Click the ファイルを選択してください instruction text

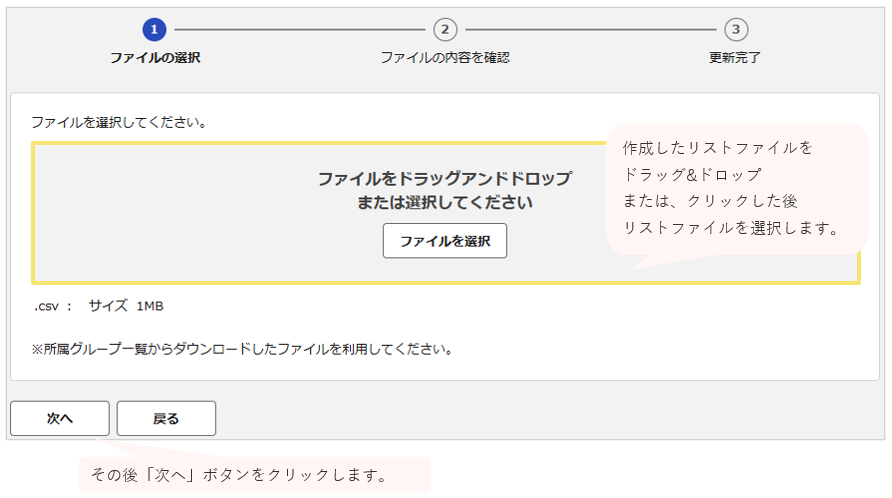coord(119,122)
